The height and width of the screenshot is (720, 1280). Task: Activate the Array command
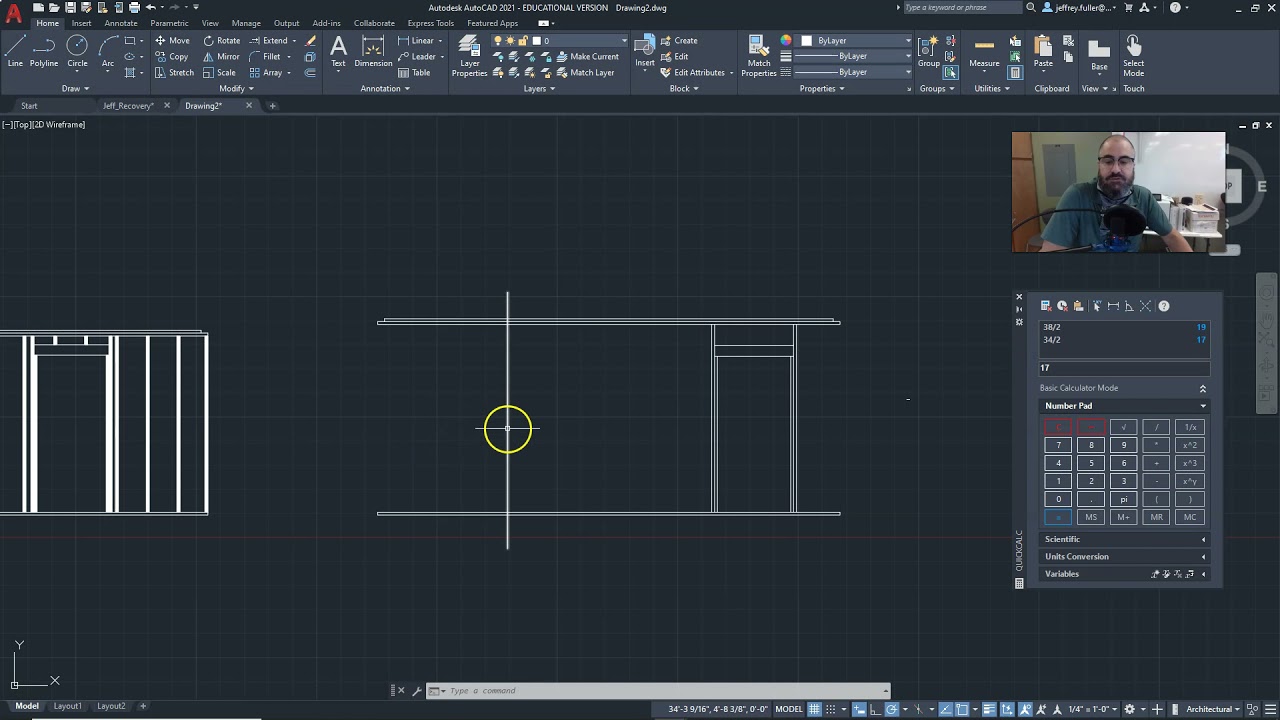coord(265,73)
